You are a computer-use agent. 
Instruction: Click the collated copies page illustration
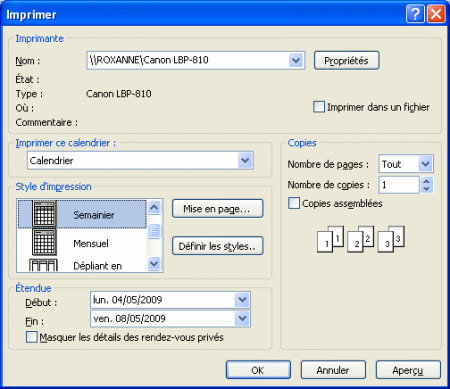click(361, 239)
